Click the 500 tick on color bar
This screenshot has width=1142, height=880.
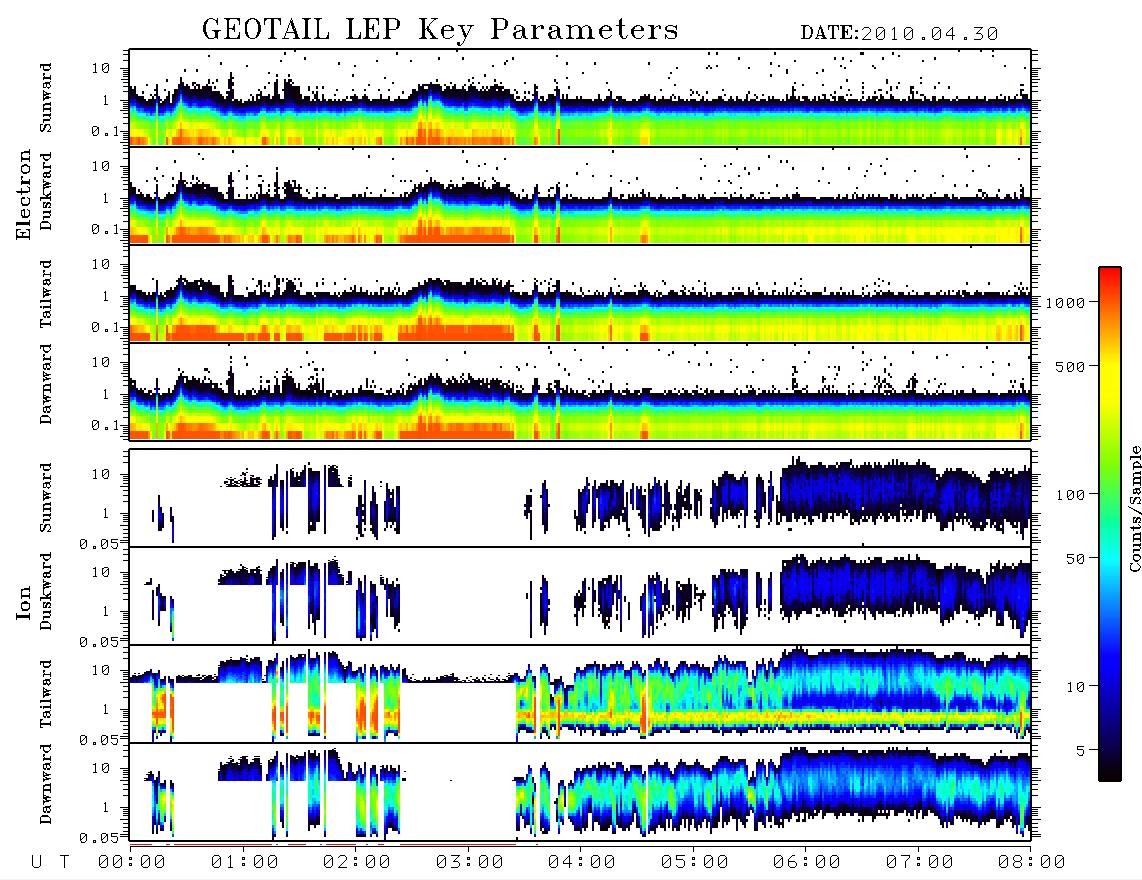[1070, 366]
